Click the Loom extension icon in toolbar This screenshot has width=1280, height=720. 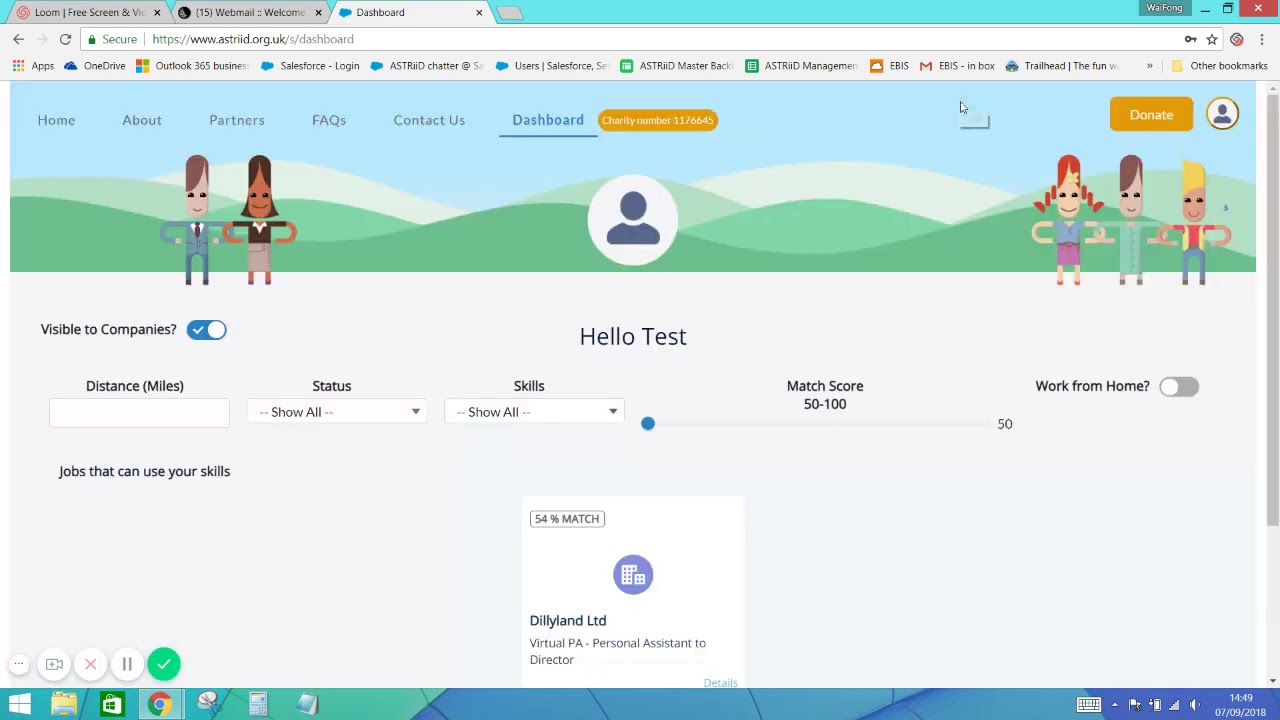tap(1237, 39)
